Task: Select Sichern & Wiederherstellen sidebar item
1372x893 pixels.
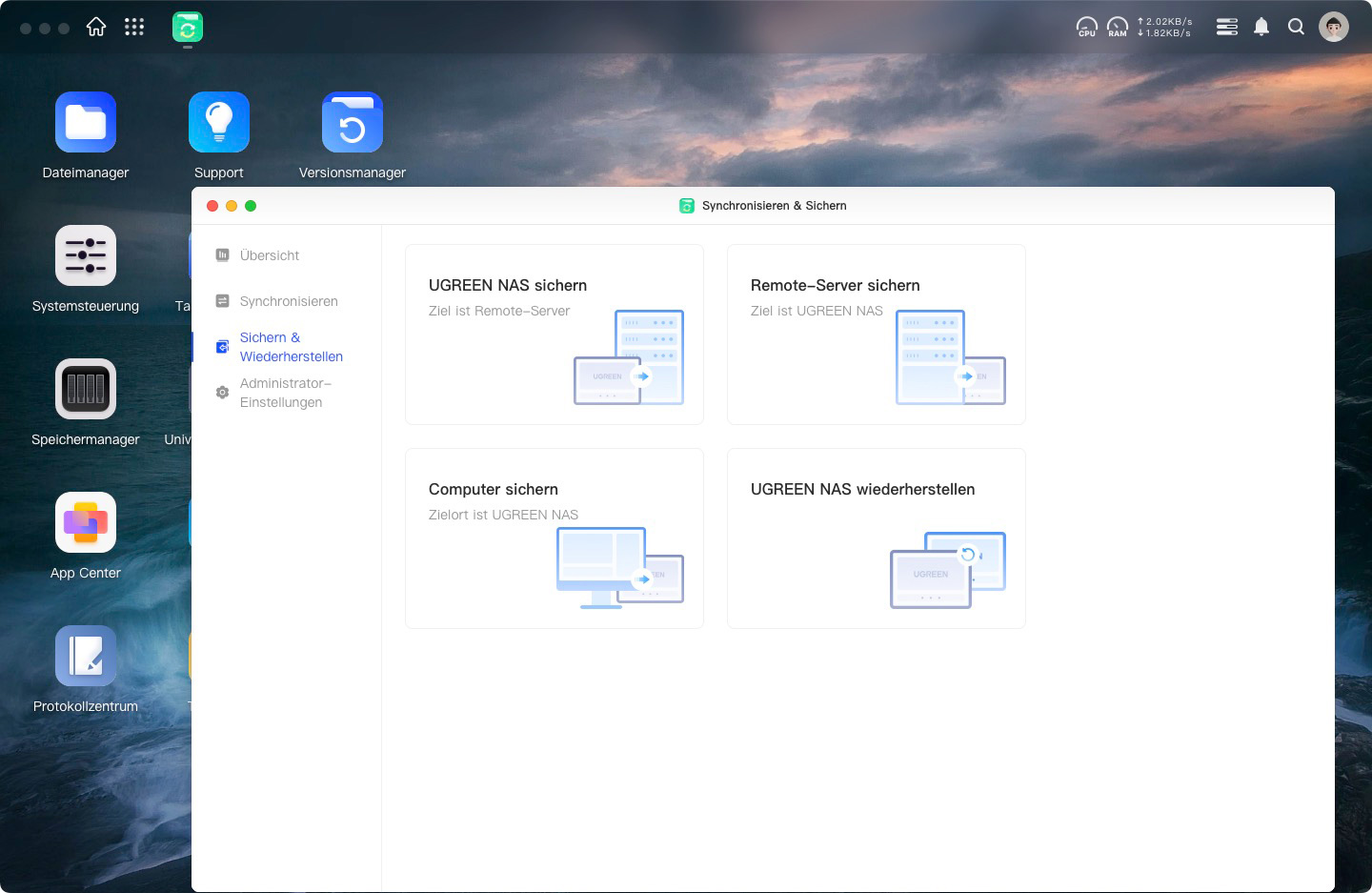Action: (286, 347)
